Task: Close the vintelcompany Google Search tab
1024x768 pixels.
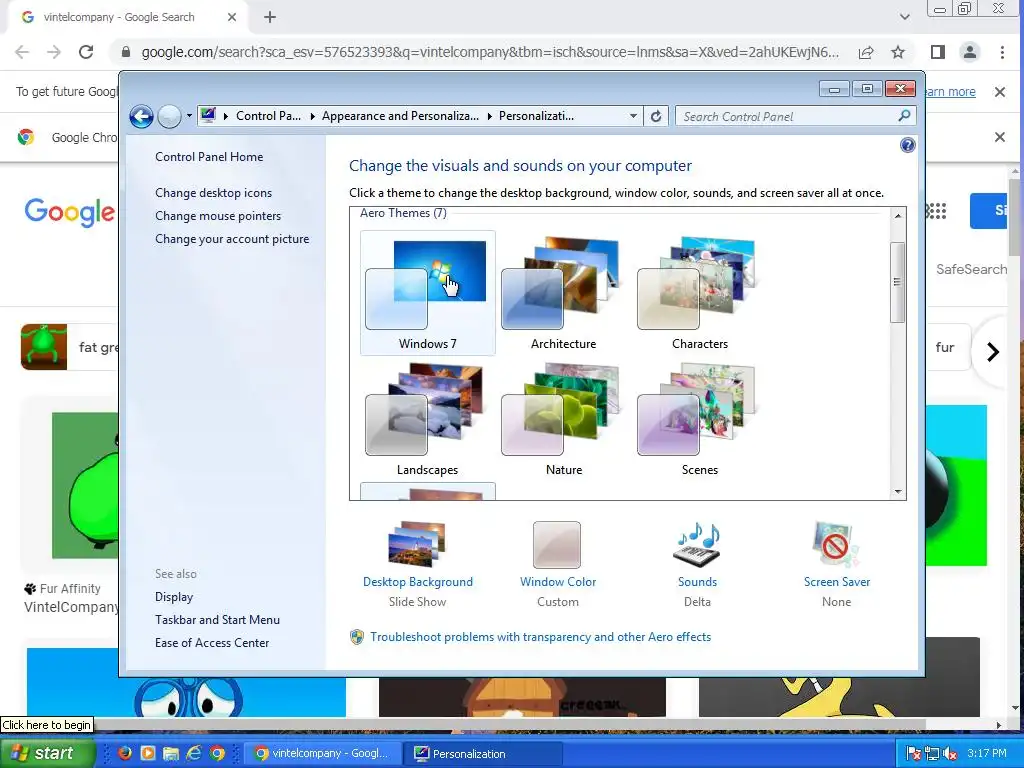Action: coord(232,18)
